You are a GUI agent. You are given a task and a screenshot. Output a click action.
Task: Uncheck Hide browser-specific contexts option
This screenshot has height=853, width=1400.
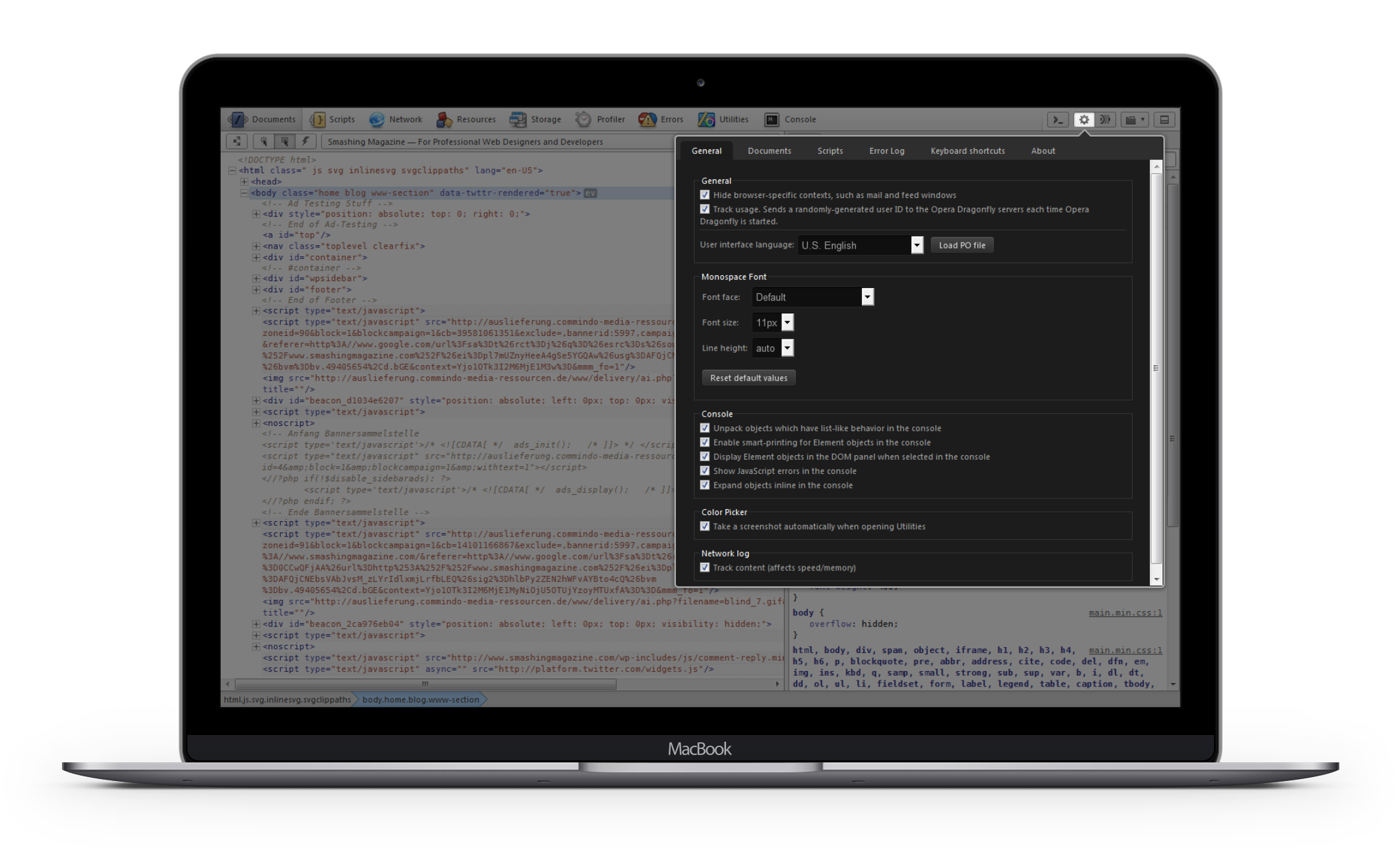[x=705, y=195]
